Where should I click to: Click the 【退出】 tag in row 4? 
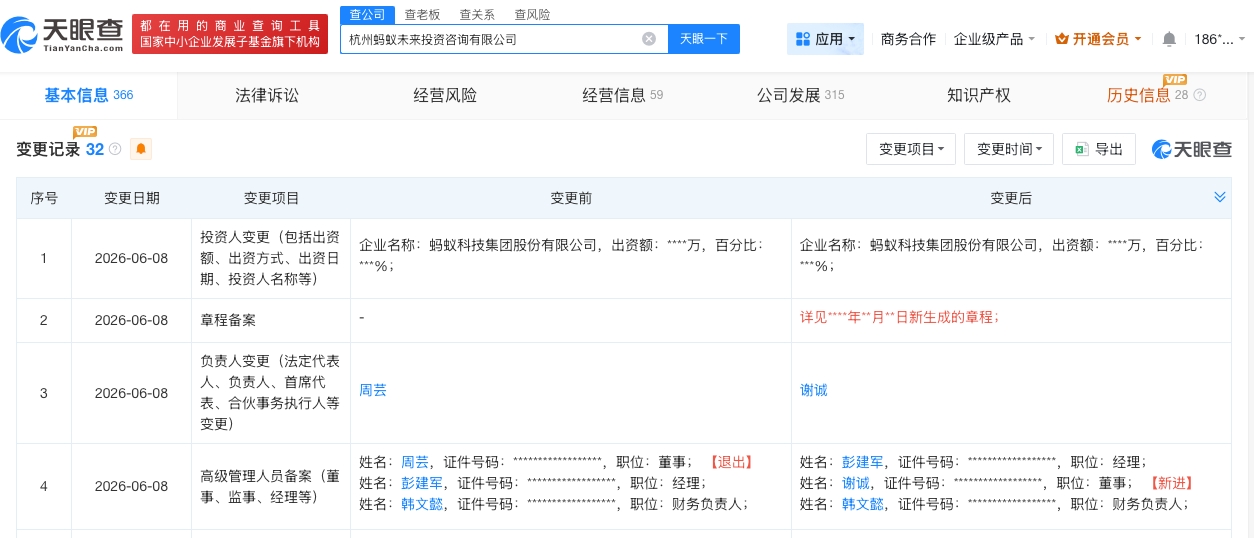tap(730, 462)
